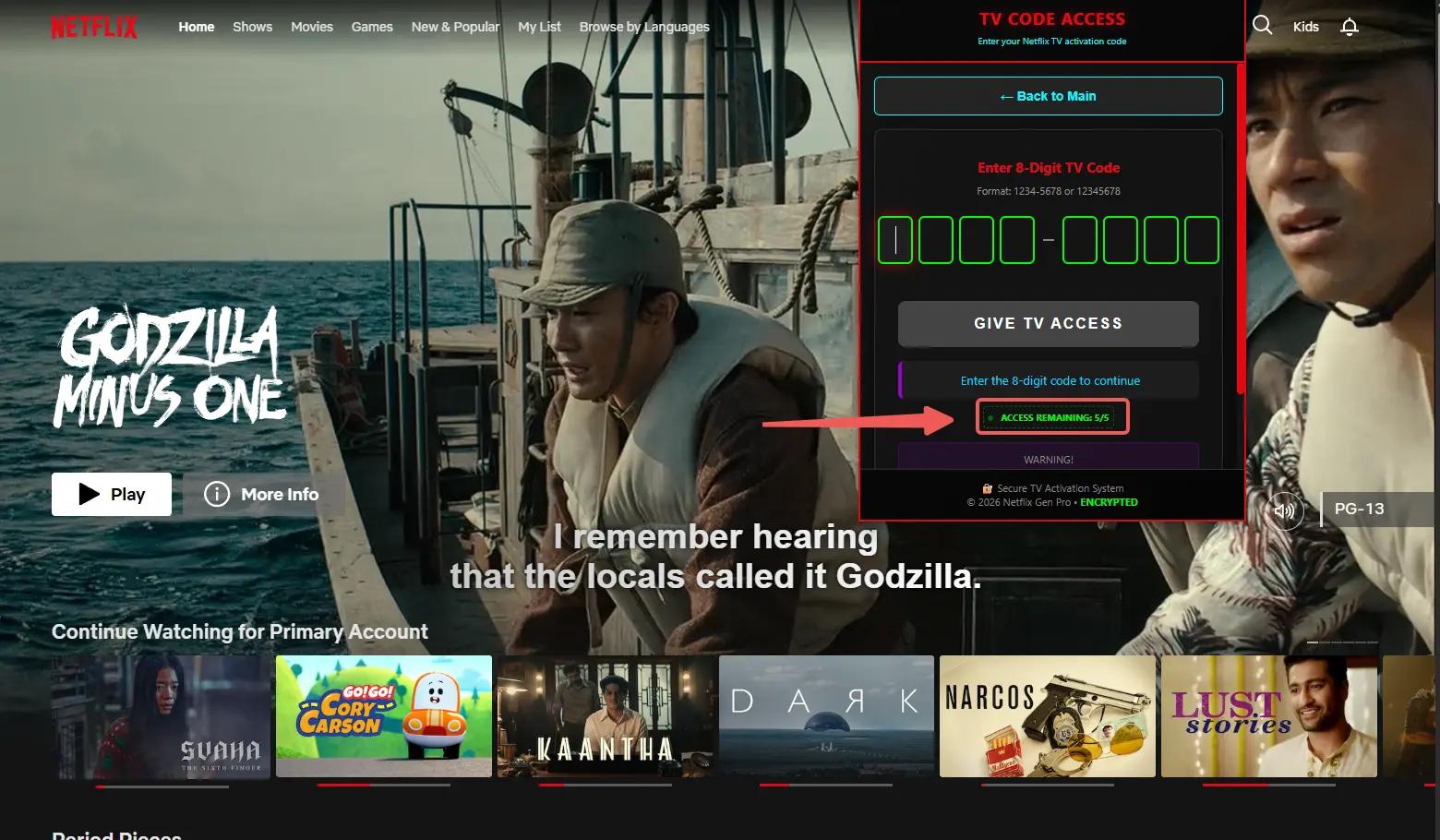Image resolution: width=1440 pixels, height=840 pixels.
Task: Open the Narcos thumbnail
Action: [1048, 716]
